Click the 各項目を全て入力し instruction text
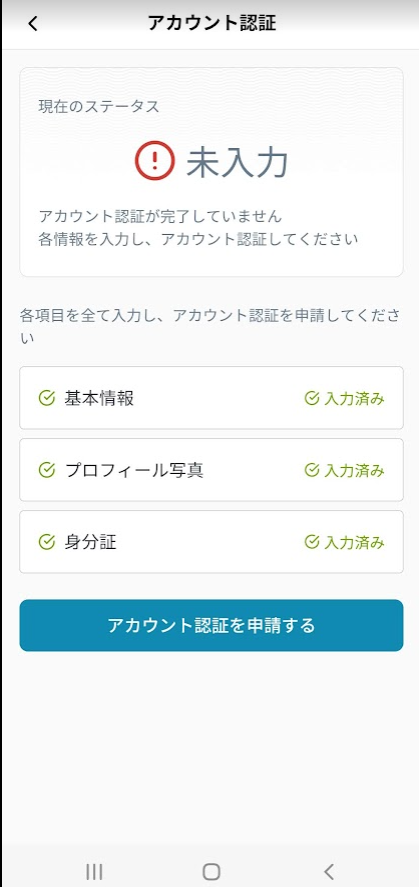The height and width of the screenshot is (887, 419). coord(210,326)
